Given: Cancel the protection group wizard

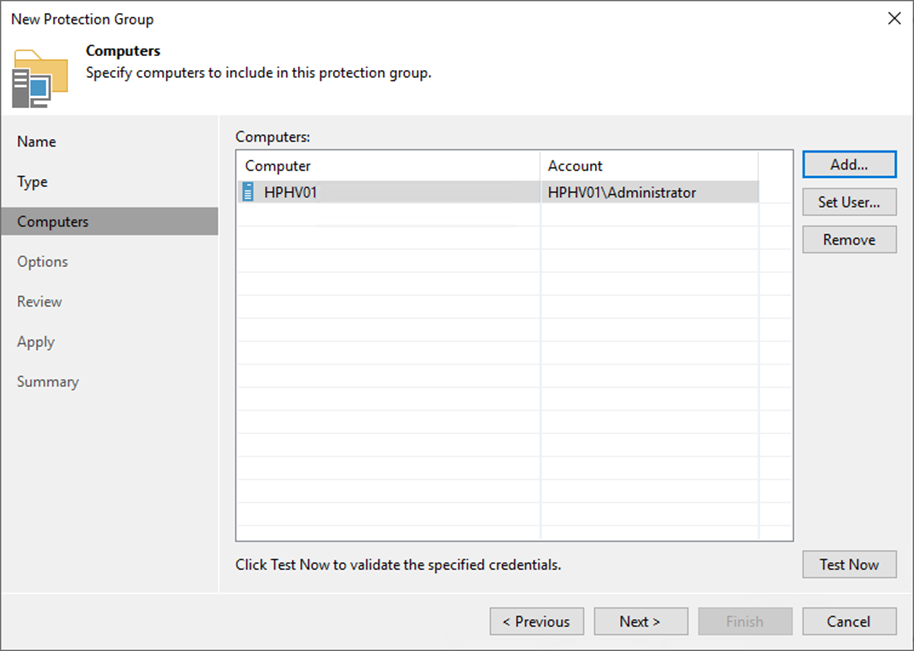Looking at the screenshot, I should (x=848, y=621).
